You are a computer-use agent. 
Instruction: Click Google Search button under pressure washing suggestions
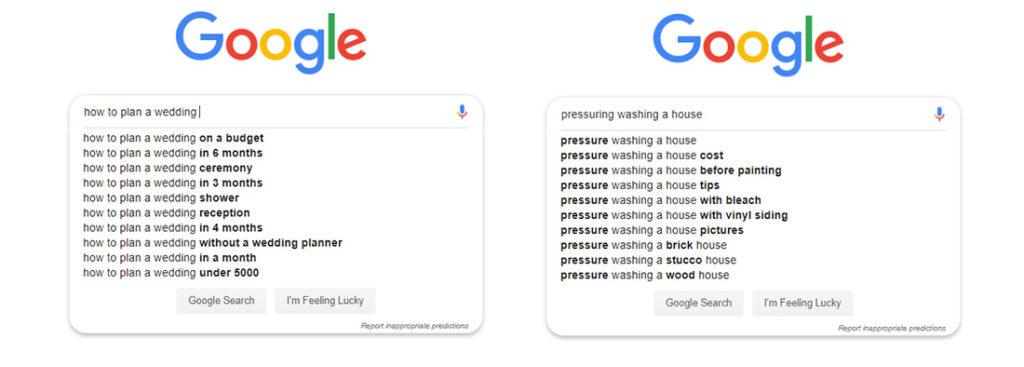click(x=699, y=303)
